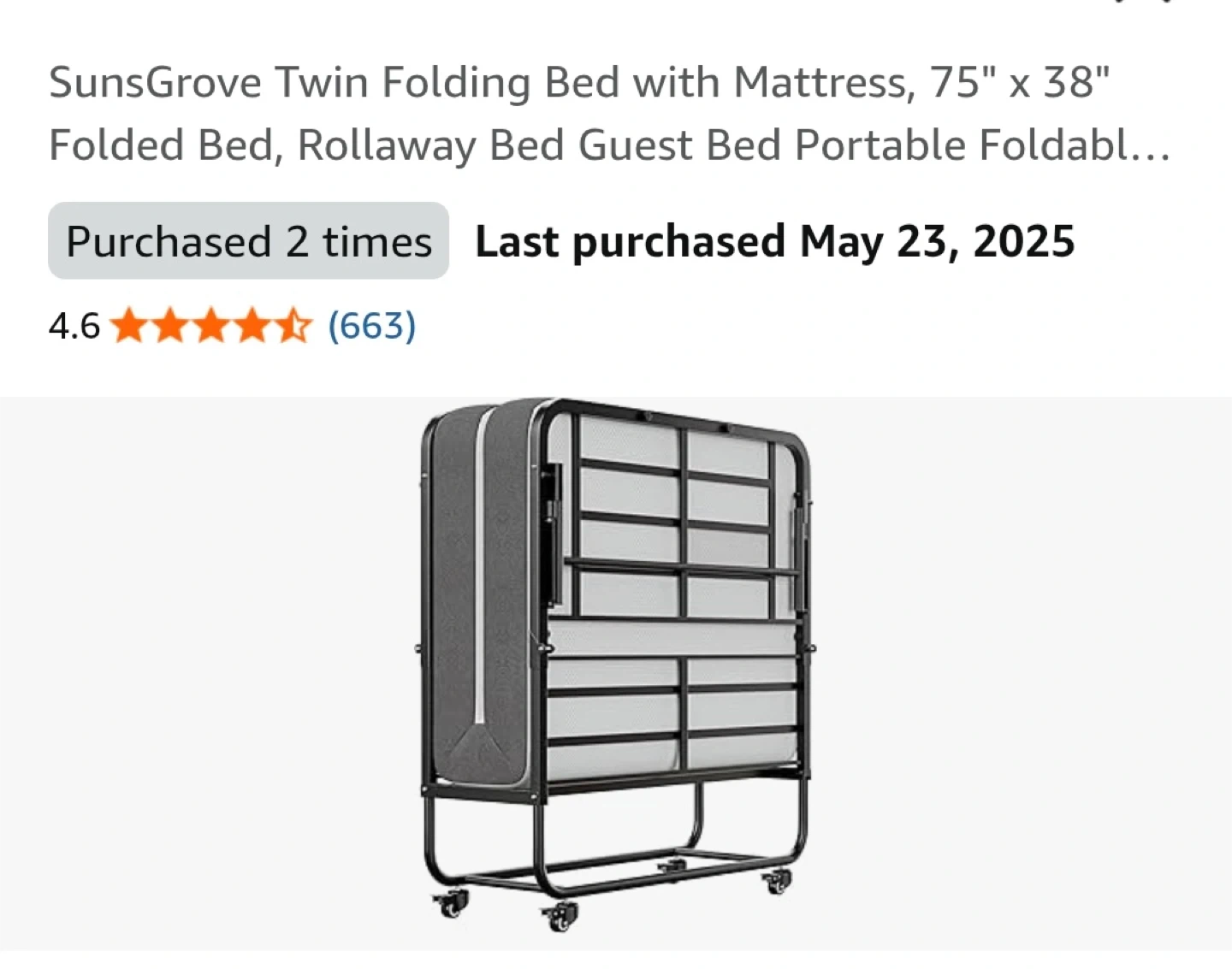
Task: Click the second orange rating star
Action: tap(169, 327)
